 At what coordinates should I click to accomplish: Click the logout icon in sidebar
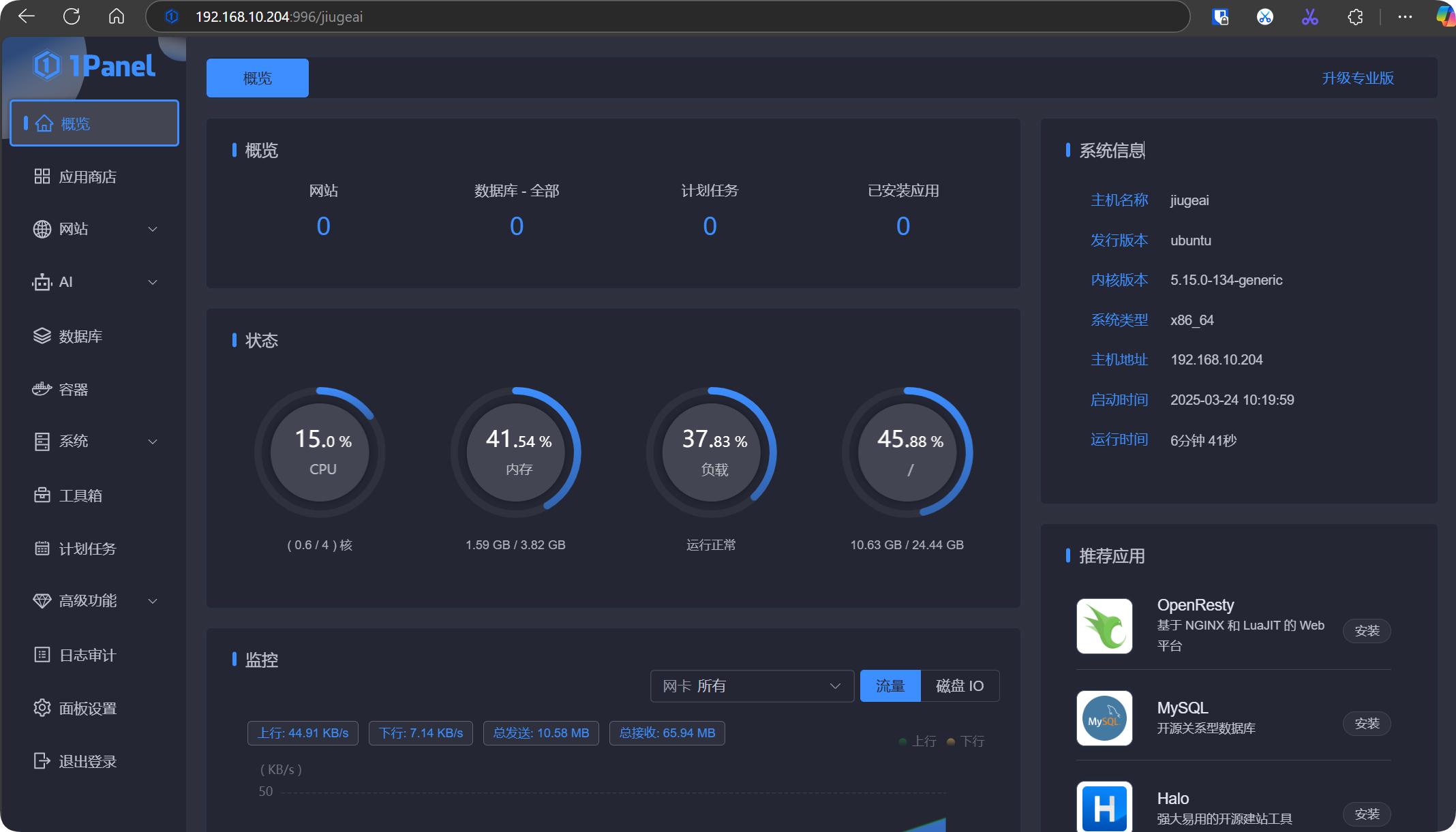pyautogui.click(x=42, y=761)
